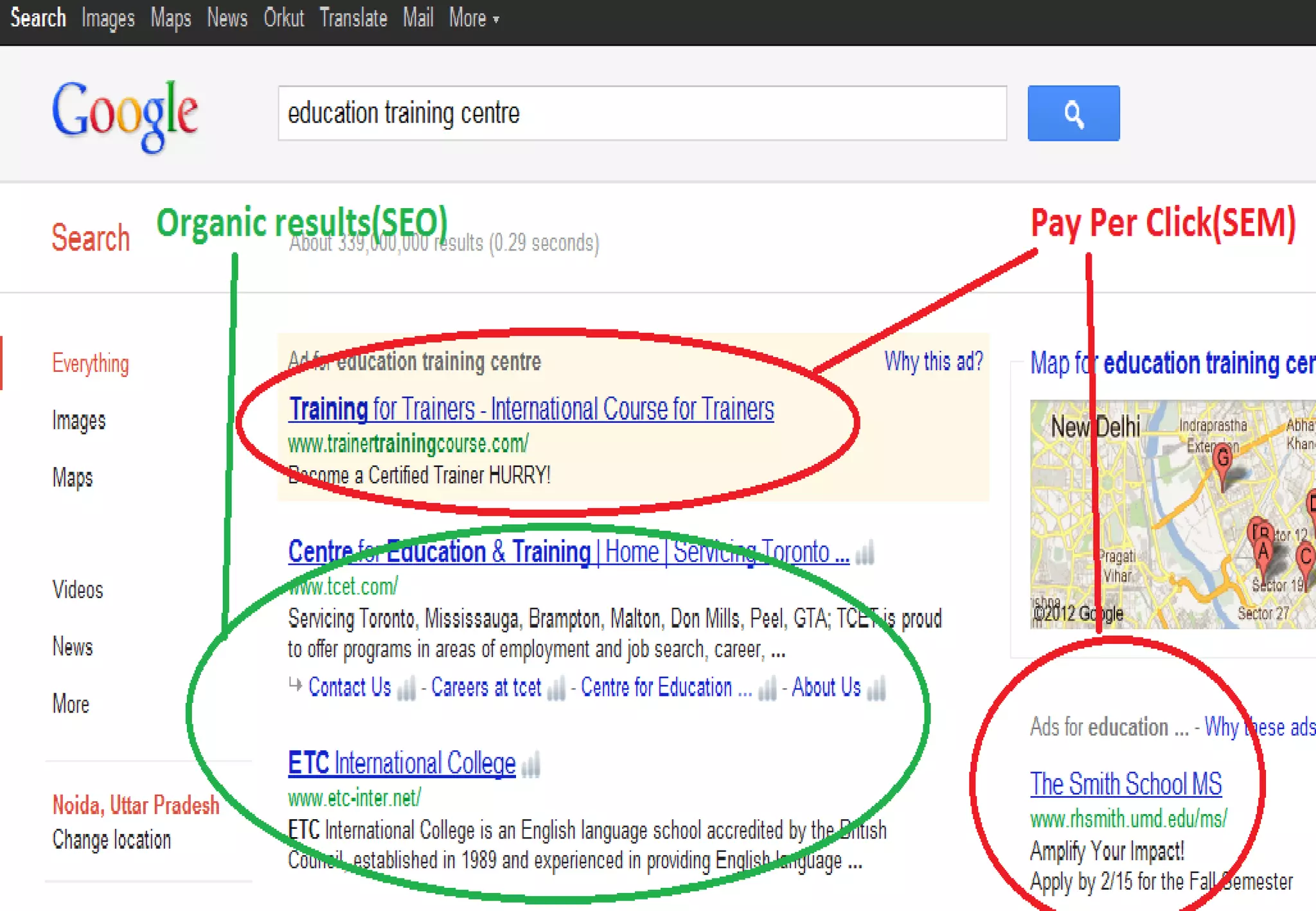Screen dimensions: 1316x911
Task: Click bar-chart icon next to Contact Us
Action: pyautogui.click(x=406, y=689)
